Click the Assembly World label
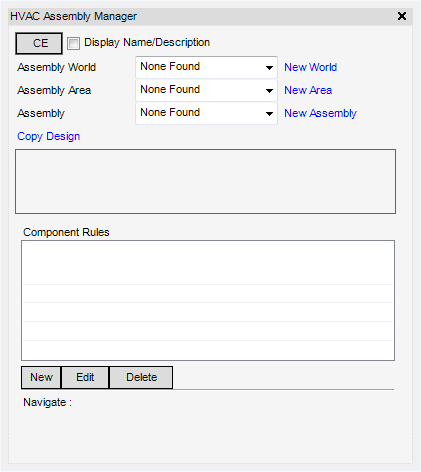The image size is (421, 472). tap(57, 67)
